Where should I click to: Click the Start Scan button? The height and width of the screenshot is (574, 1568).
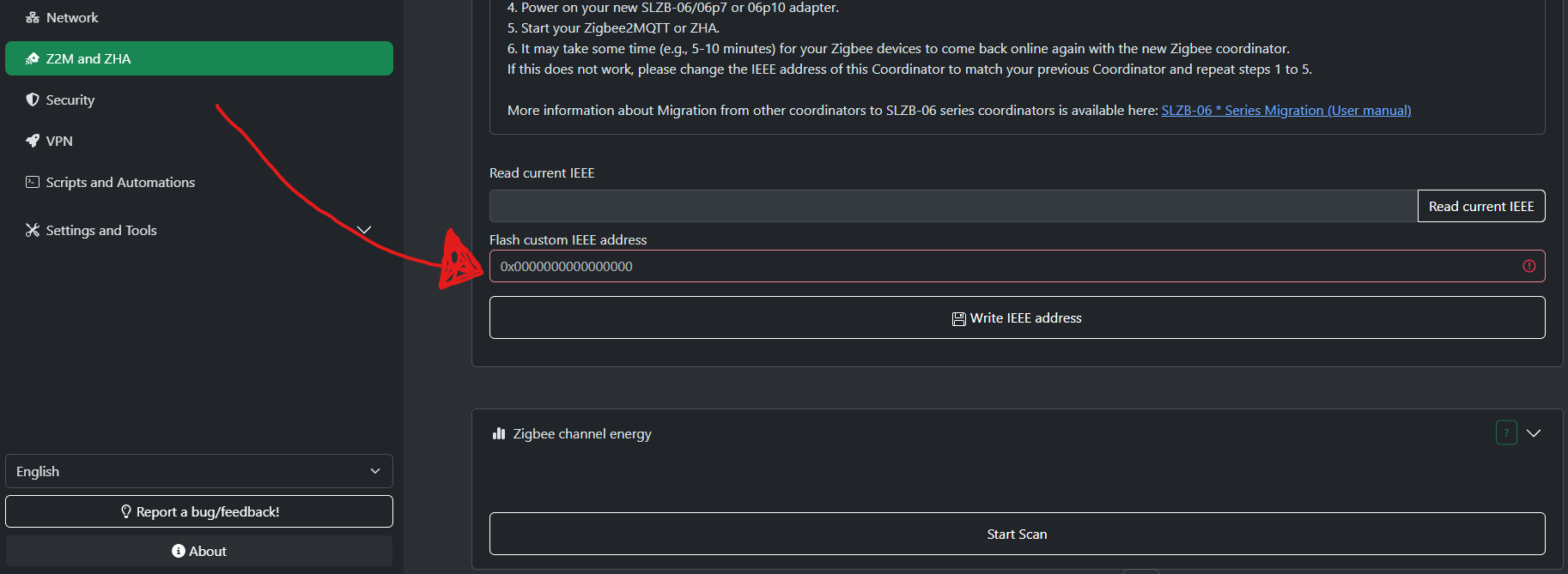tap(1018, 534)
